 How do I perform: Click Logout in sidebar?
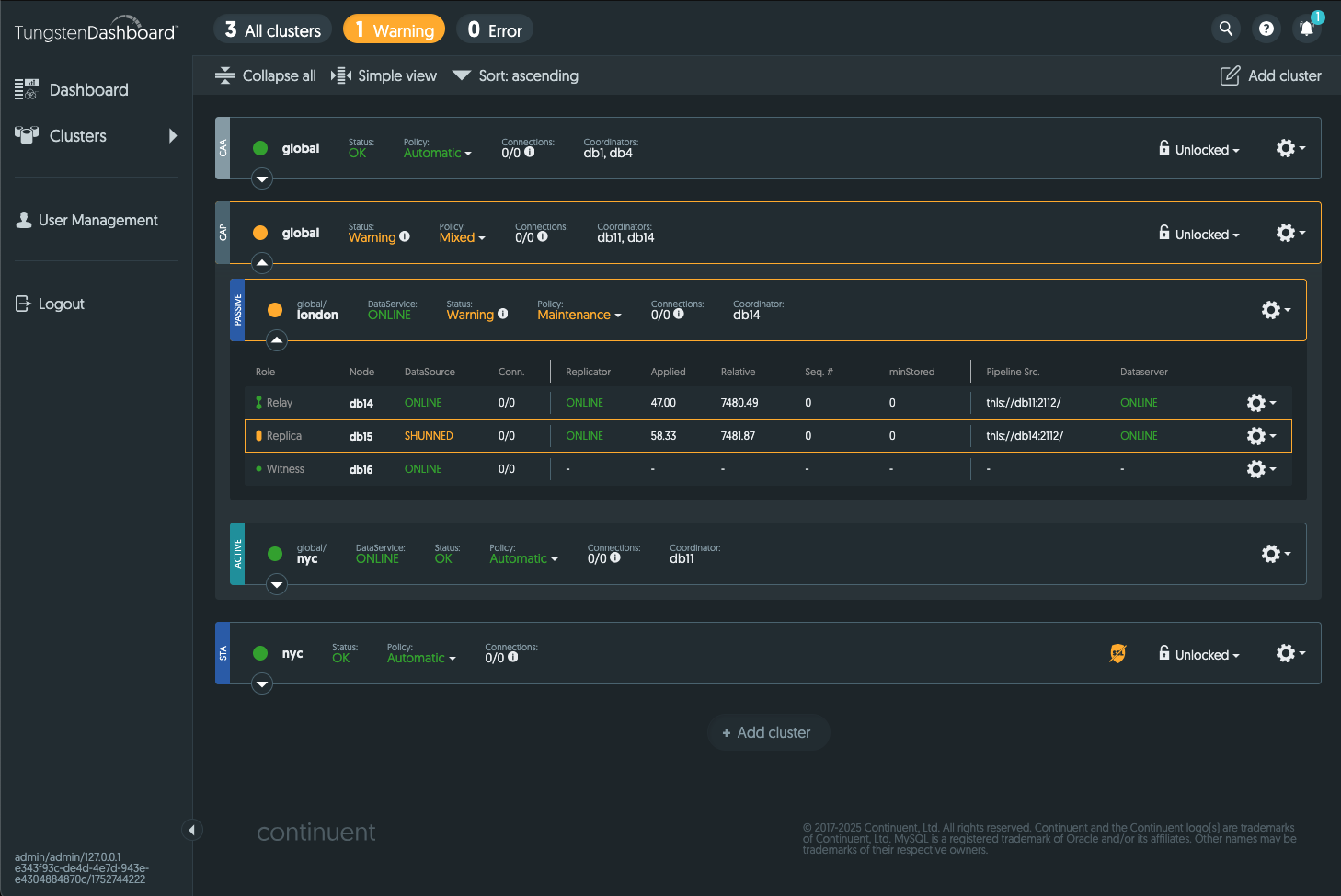point(50,304)
